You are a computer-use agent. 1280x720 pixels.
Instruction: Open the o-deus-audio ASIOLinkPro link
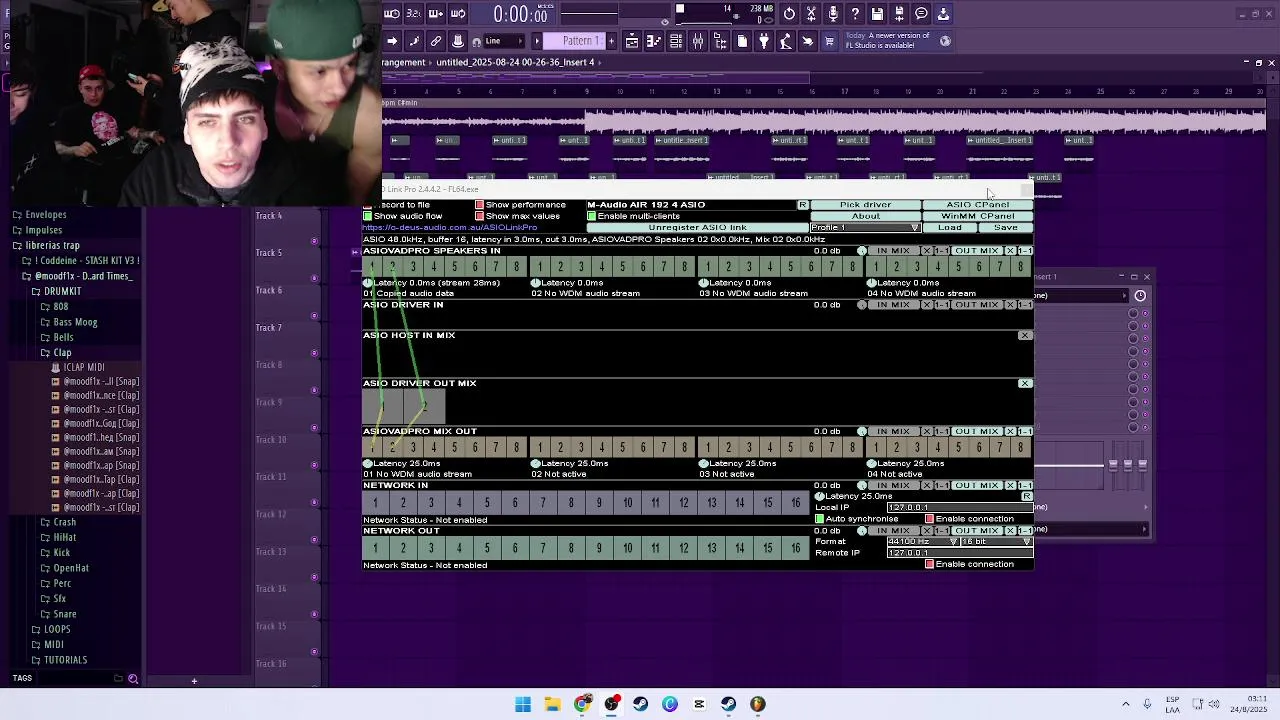pos(450,228)
